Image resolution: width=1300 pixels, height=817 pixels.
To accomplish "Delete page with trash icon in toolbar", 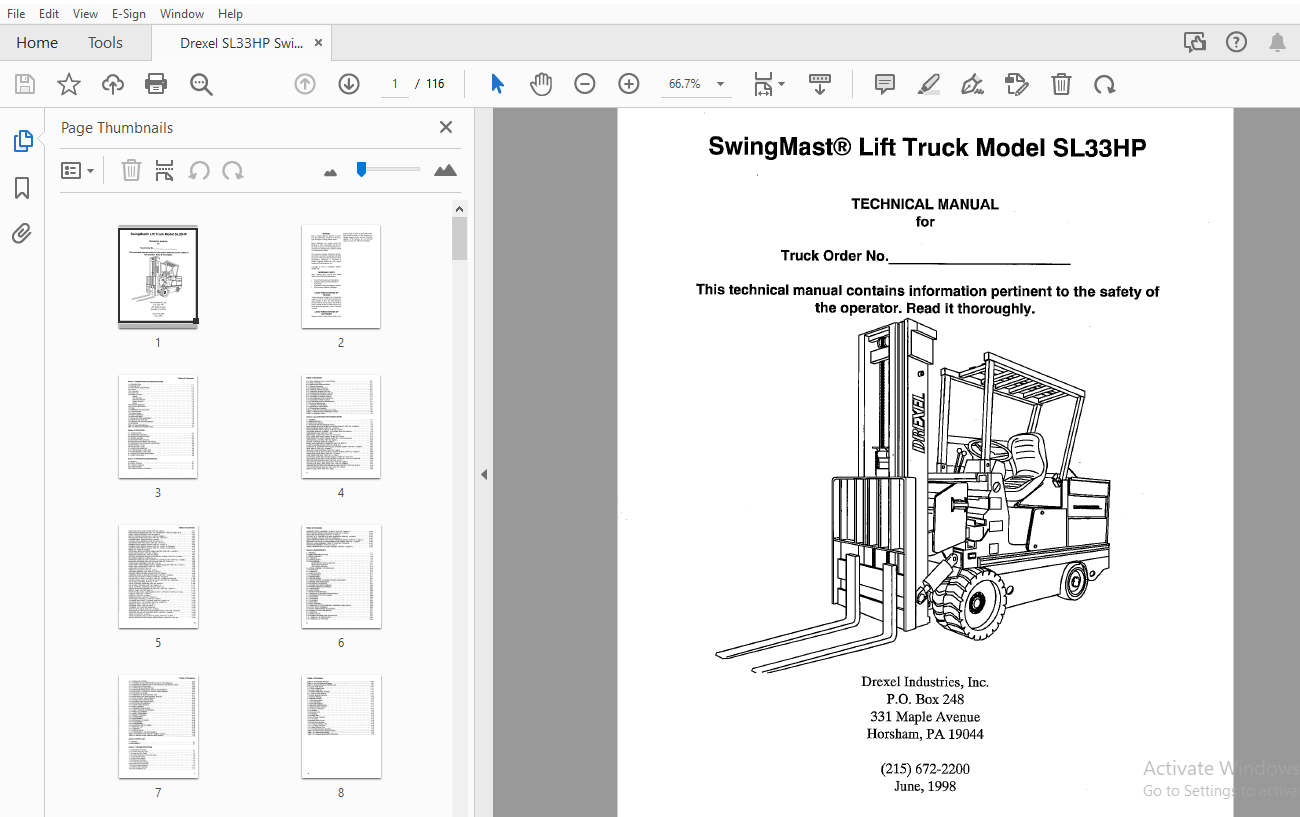I will coord(1061,84).
